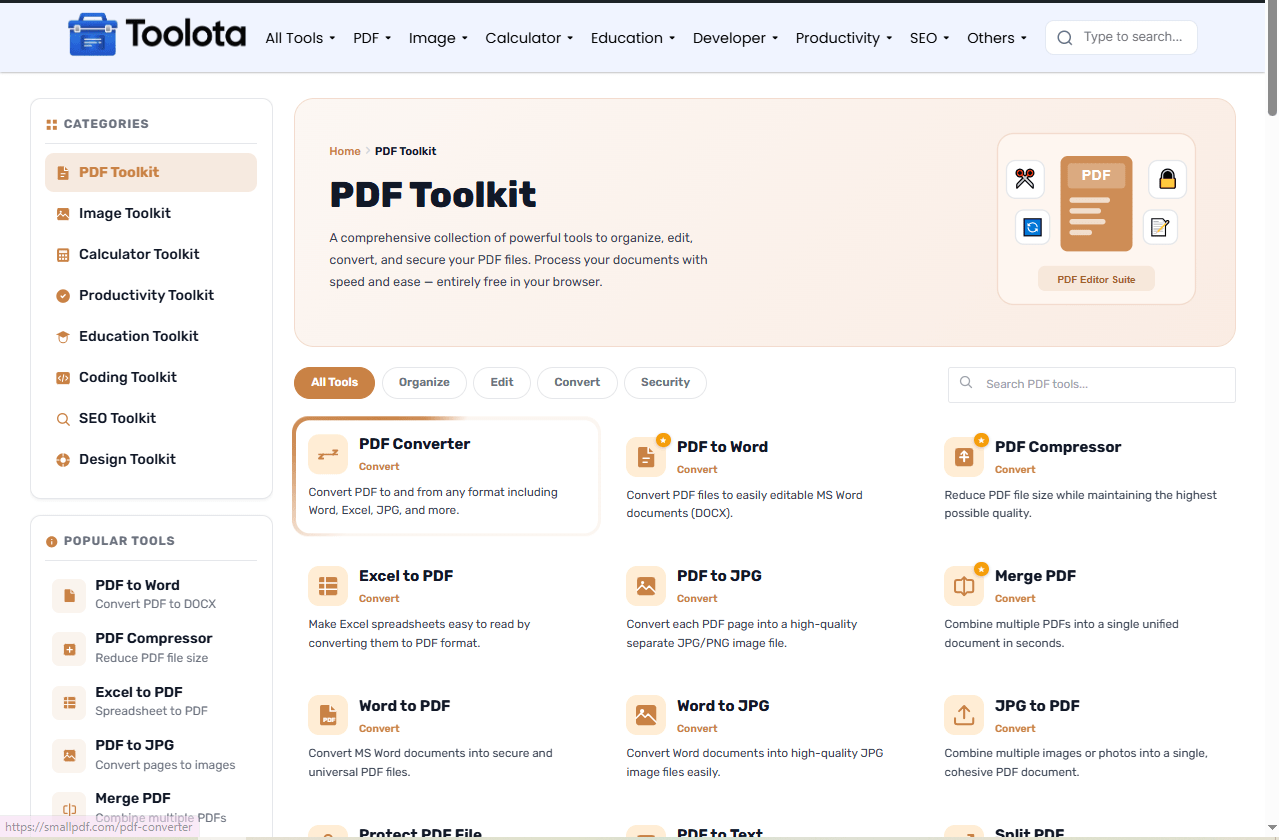Open the JPG to PDF tool title
Image resolution: width=1279 pixels, height=840 pixels.
pyautogui.click(x=1037, y=706)
